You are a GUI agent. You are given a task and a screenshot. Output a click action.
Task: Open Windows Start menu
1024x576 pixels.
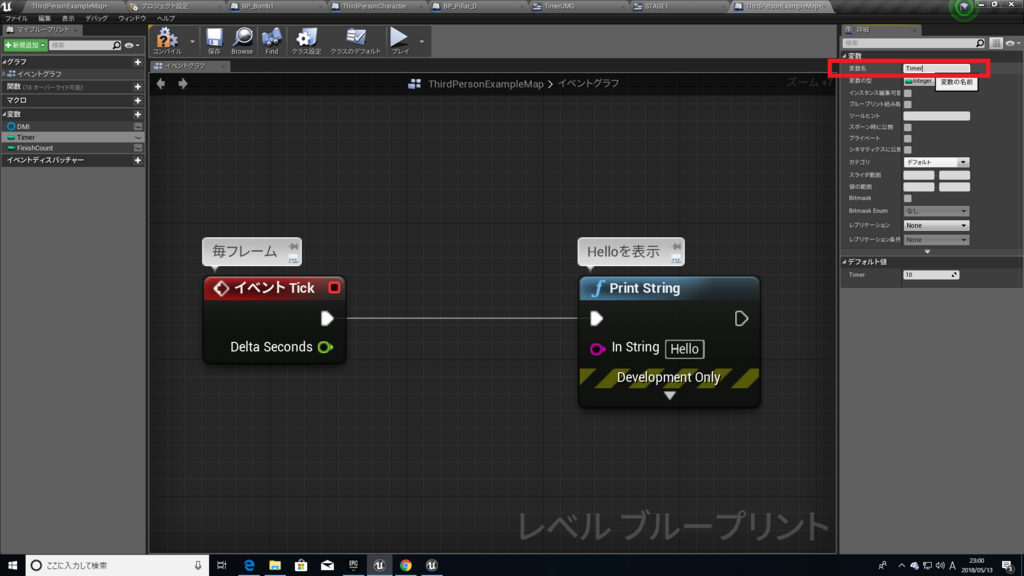point(12,565)
